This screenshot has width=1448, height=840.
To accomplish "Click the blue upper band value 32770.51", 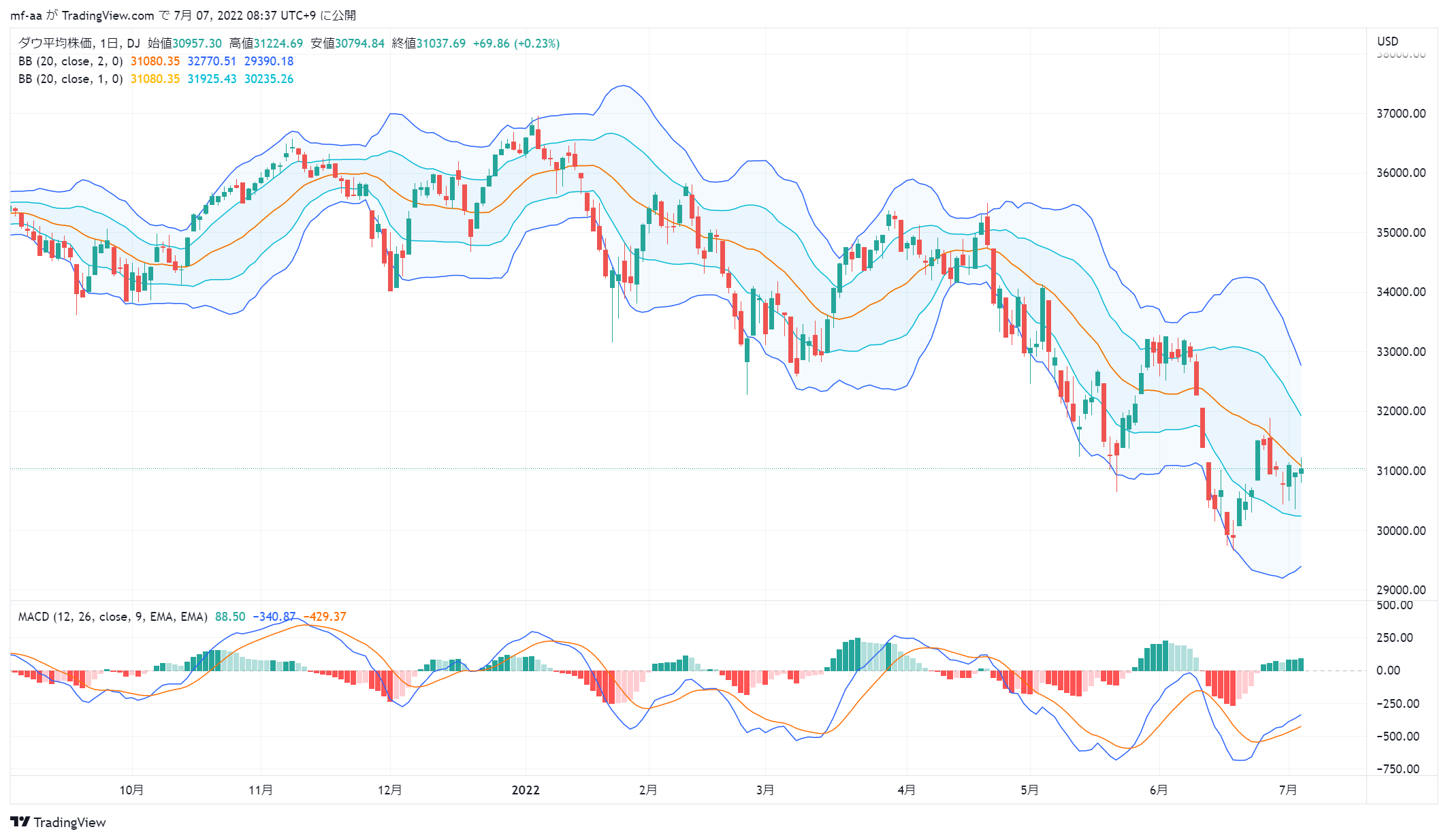I will [212, 61].
